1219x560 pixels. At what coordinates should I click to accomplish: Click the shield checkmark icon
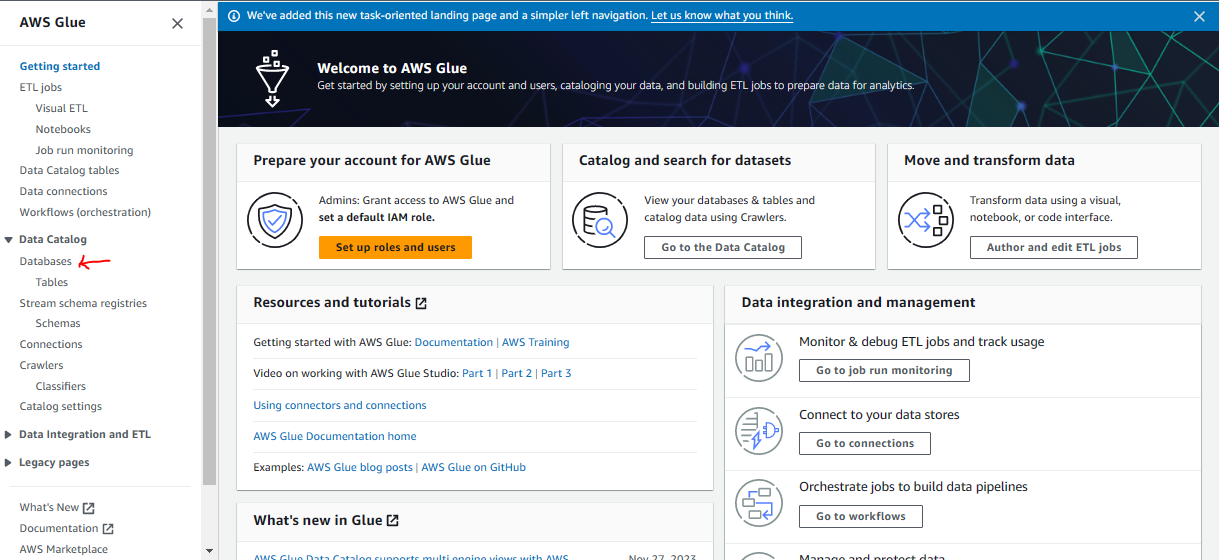point(274,218)
